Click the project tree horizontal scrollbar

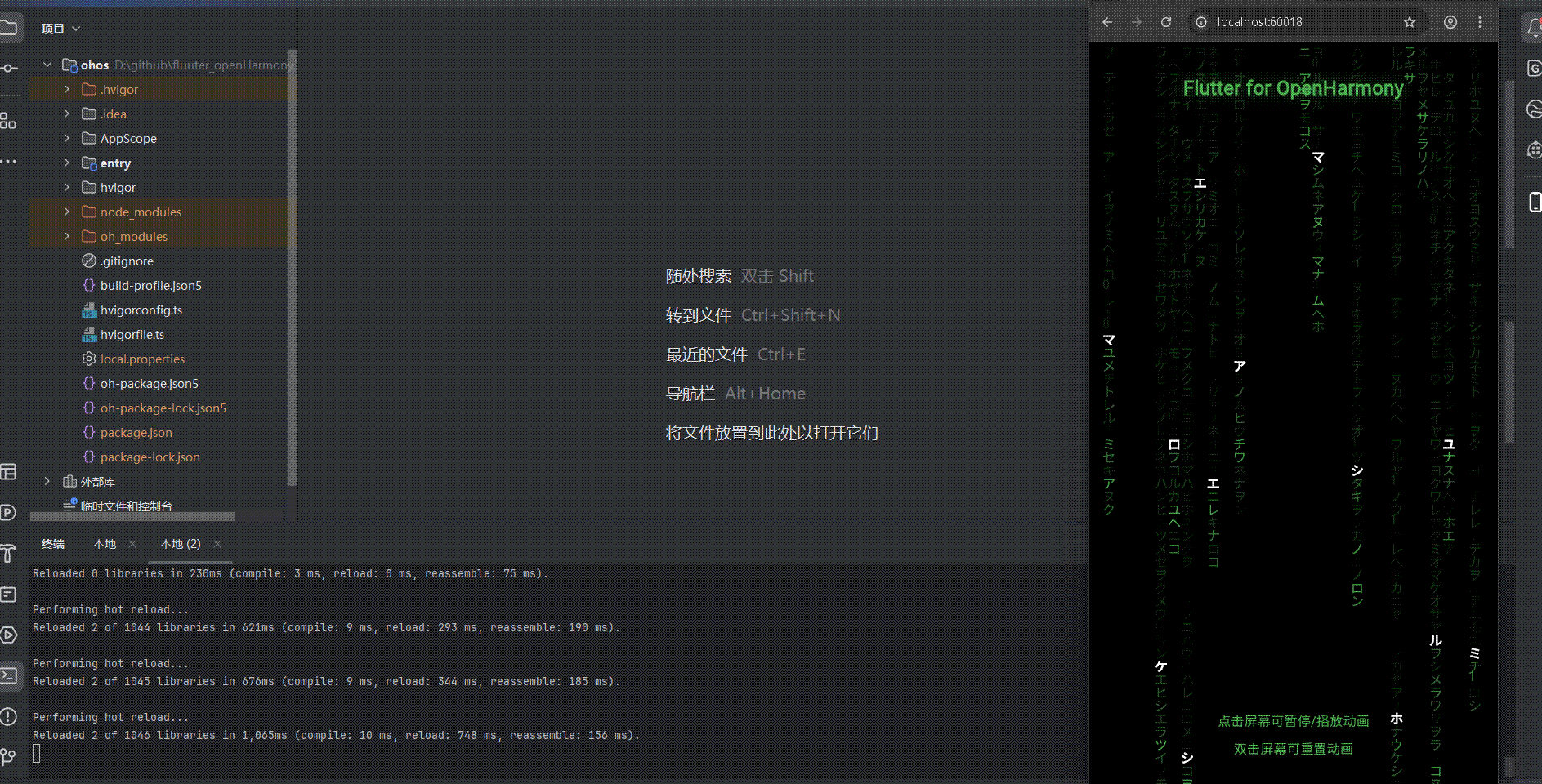[x=132, y=516]
